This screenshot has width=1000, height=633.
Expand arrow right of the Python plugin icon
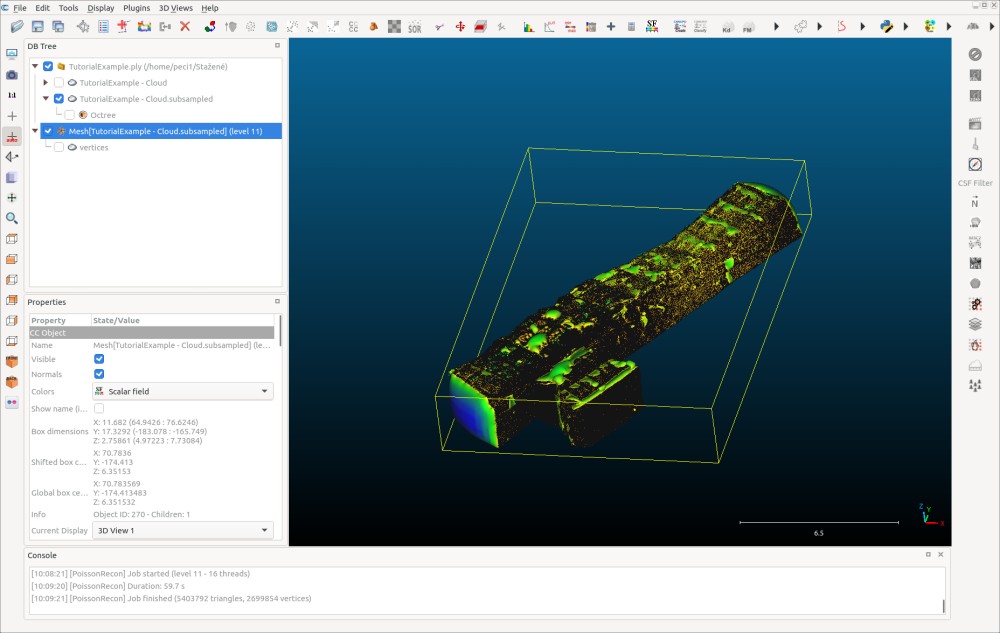point(906,27)
